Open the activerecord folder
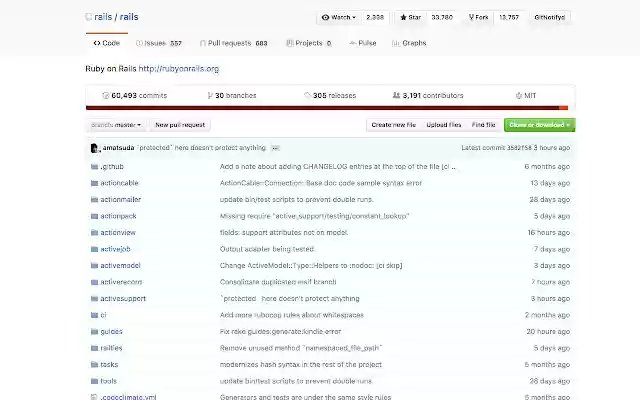This screenshot has width=640, height=400. tap(121, 282)
